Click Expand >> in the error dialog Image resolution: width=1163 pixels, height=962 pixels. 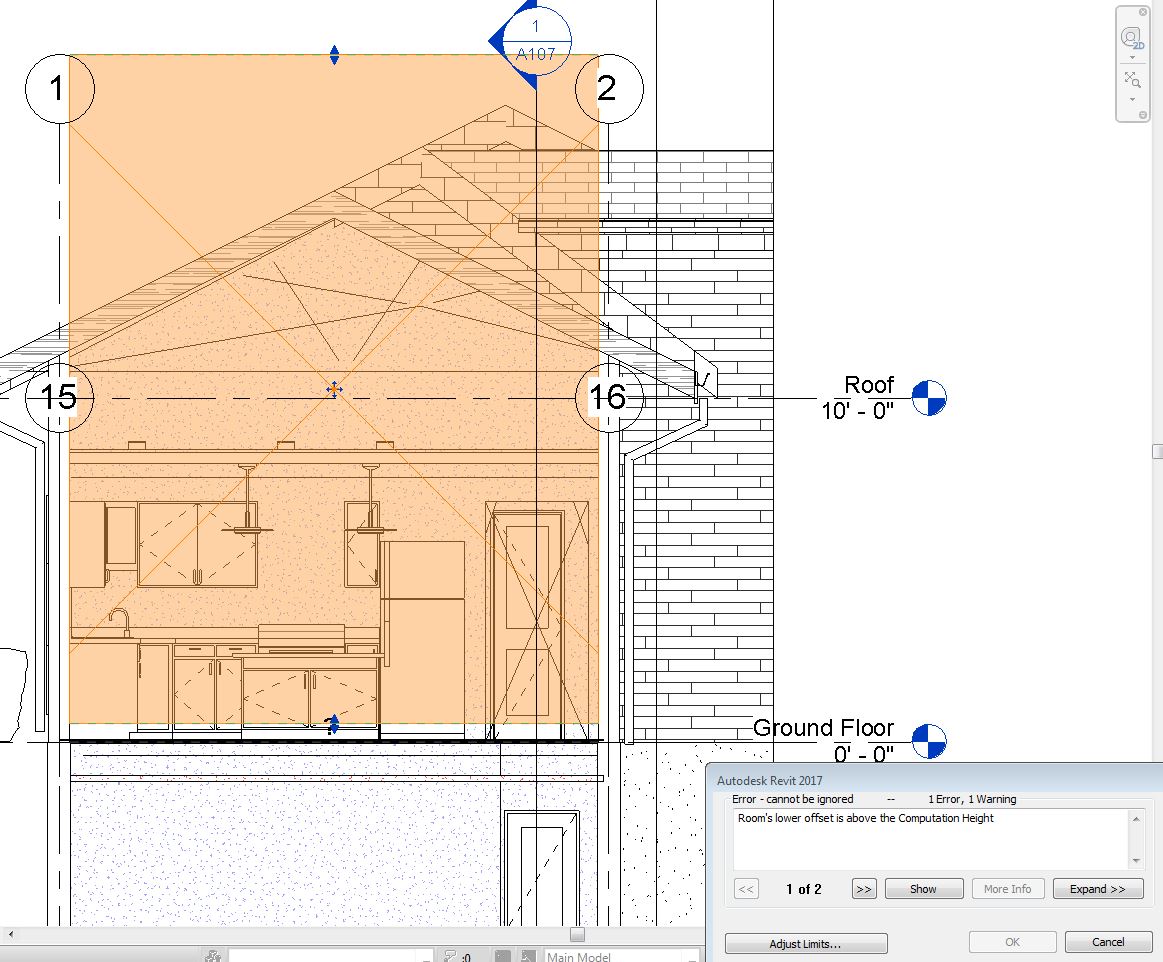pos(1097,888)
